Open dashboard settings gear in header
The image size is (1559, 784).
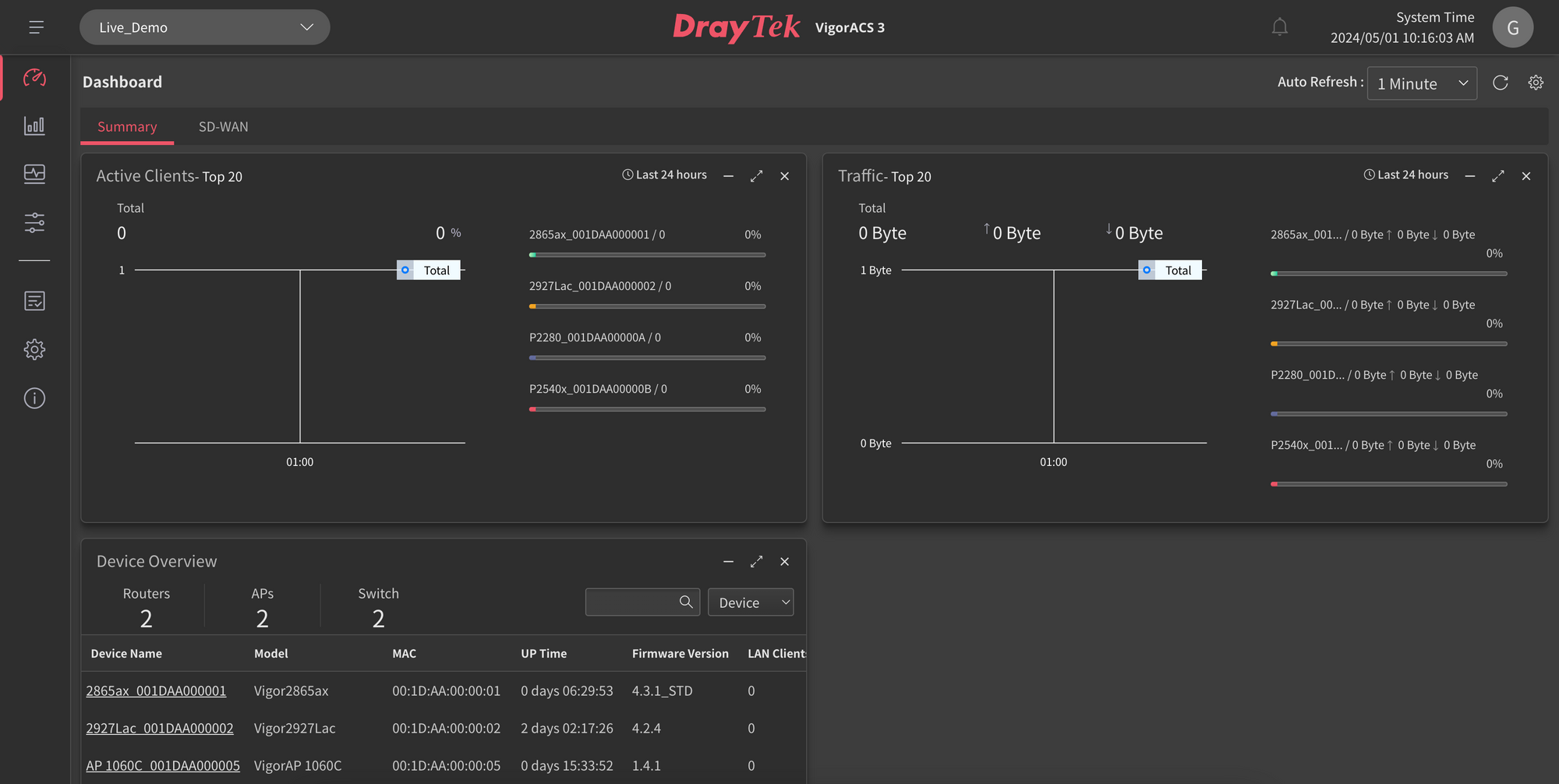pyautogui.click(x=1535, y=83)
